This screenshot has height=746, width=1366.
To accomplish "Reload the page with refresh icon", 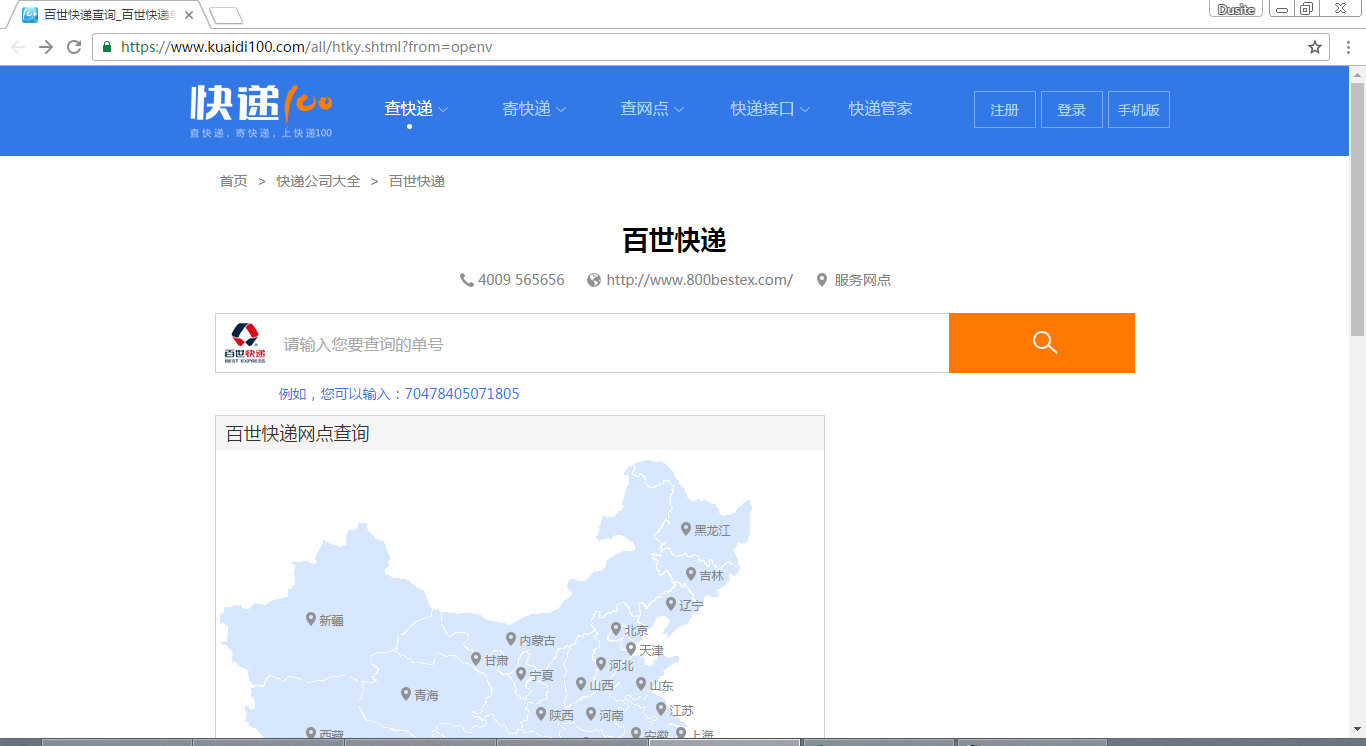I will [x=74, y=47].
